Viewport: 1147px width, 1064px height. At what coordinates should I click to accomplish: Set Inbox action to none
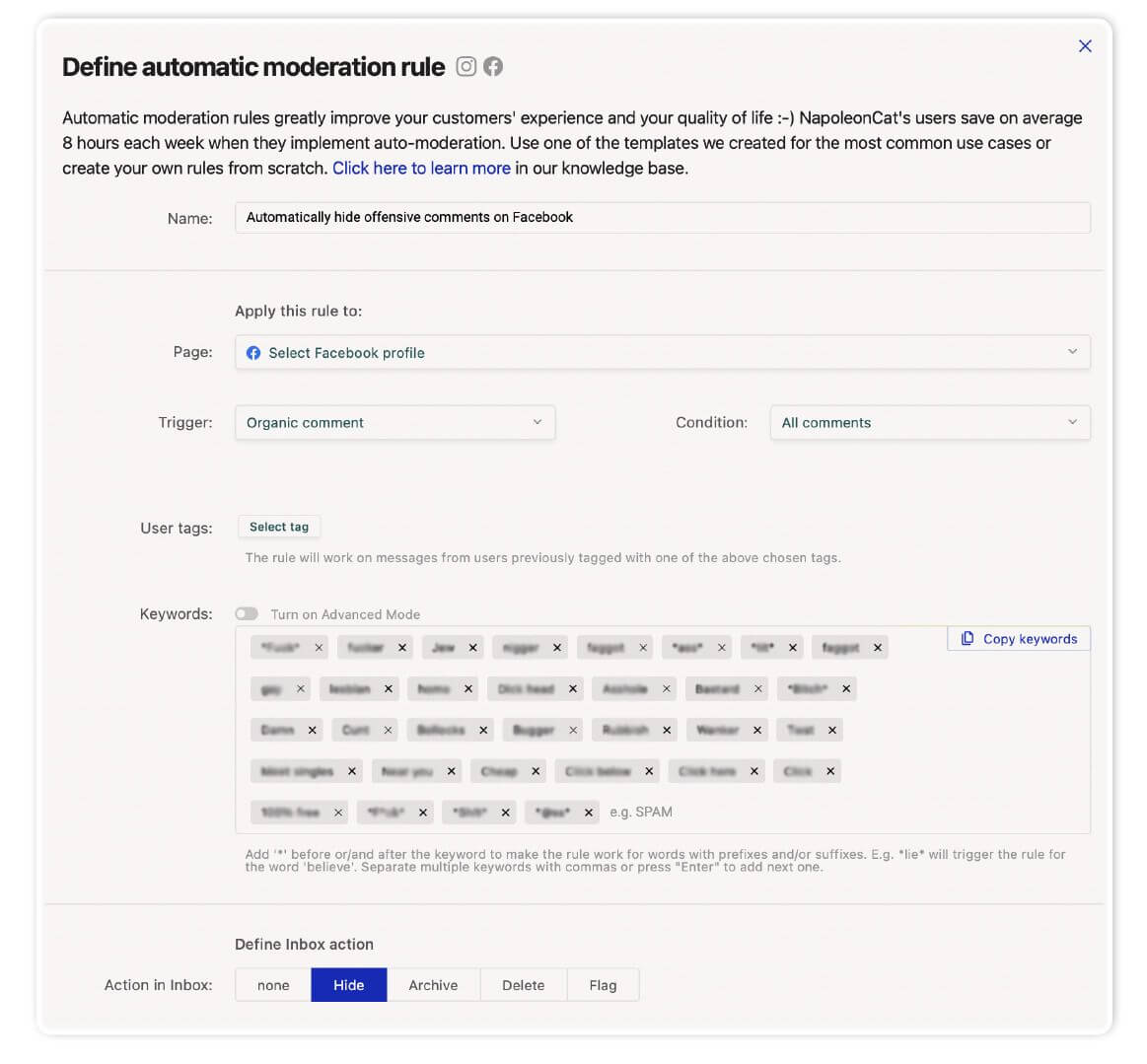273,985
